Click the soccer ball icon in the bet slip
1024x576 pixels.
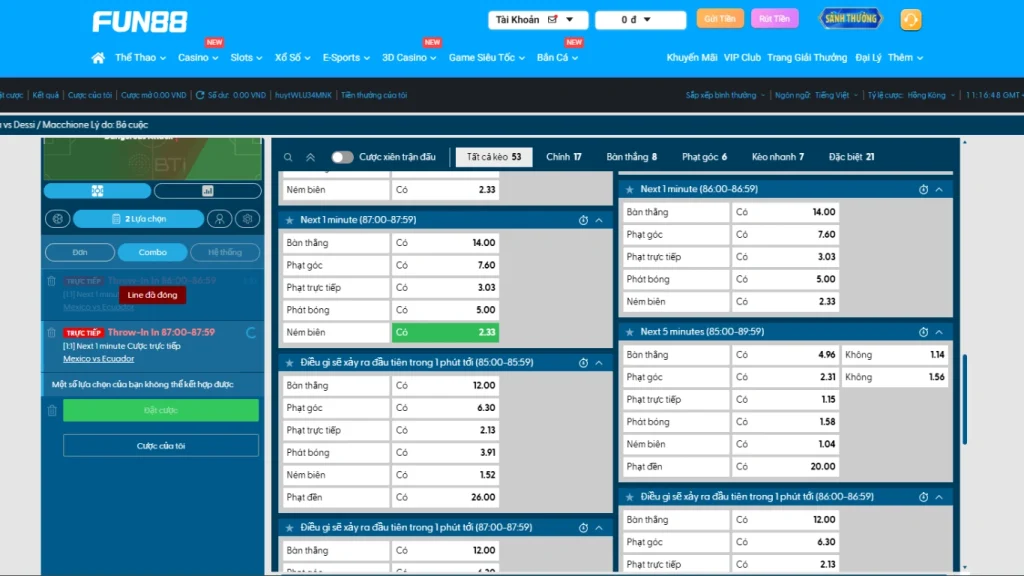pos(58,219)
